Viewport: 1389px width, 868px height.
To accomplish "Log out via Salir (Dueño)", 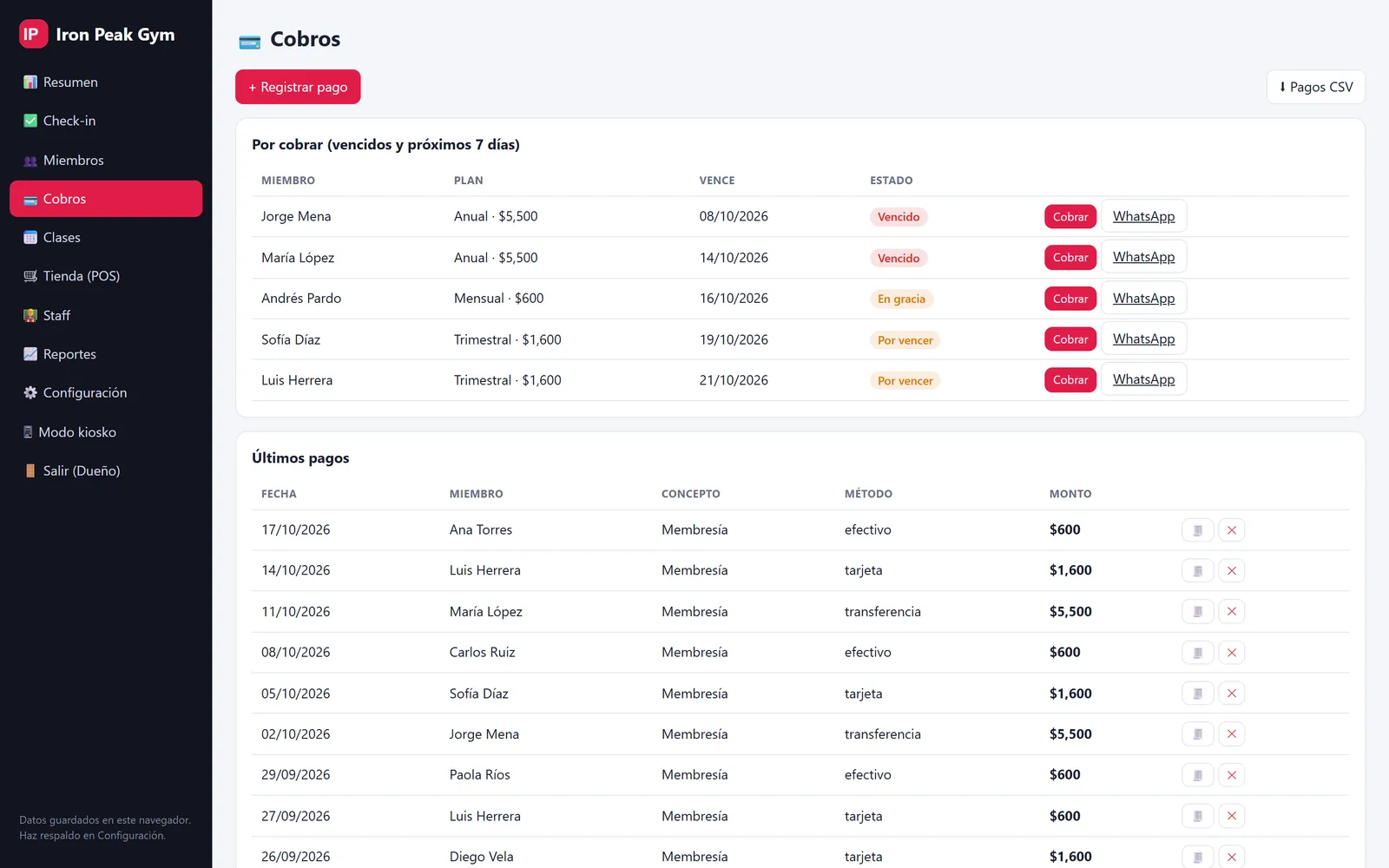I will 106,471.
